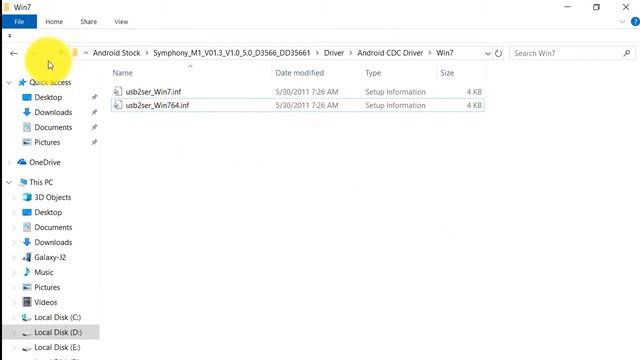Viewport: 640px width, 360px height.
Task: Click pin icon next to Desktop
Action: click(x=94, y=97)
